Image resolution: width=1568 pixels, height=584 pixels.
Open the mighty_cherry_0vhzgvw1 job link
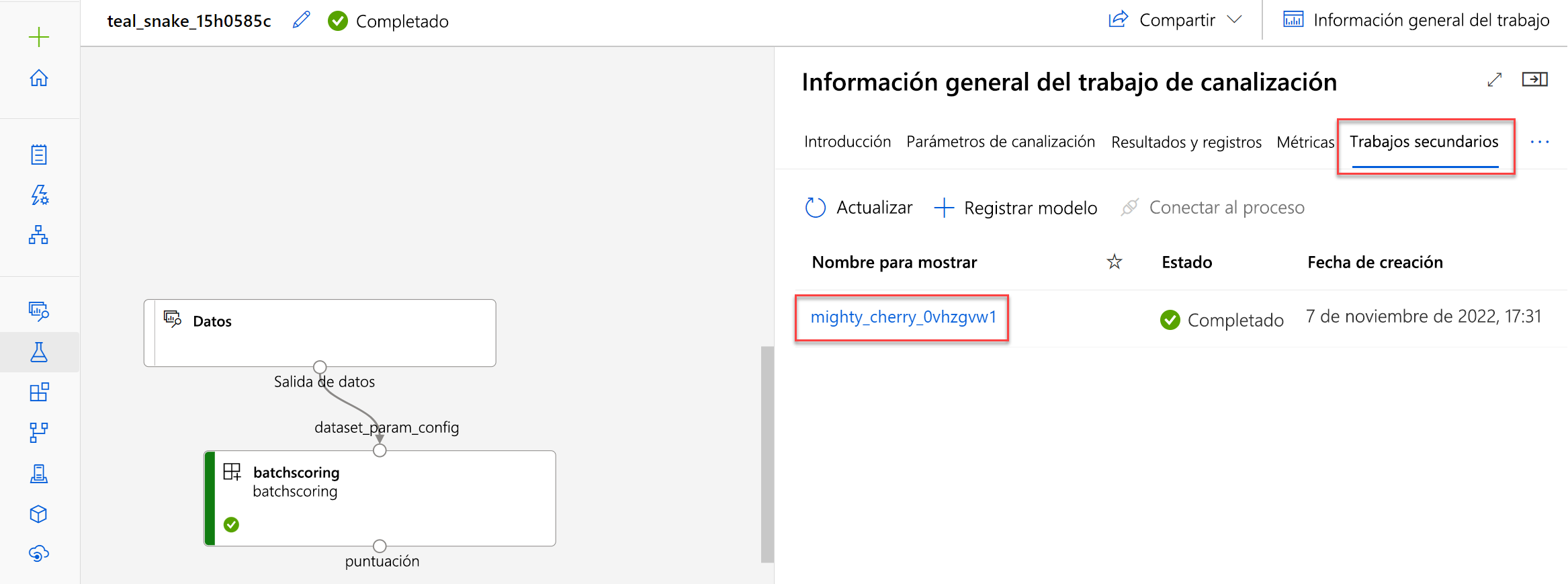[903, 317]
